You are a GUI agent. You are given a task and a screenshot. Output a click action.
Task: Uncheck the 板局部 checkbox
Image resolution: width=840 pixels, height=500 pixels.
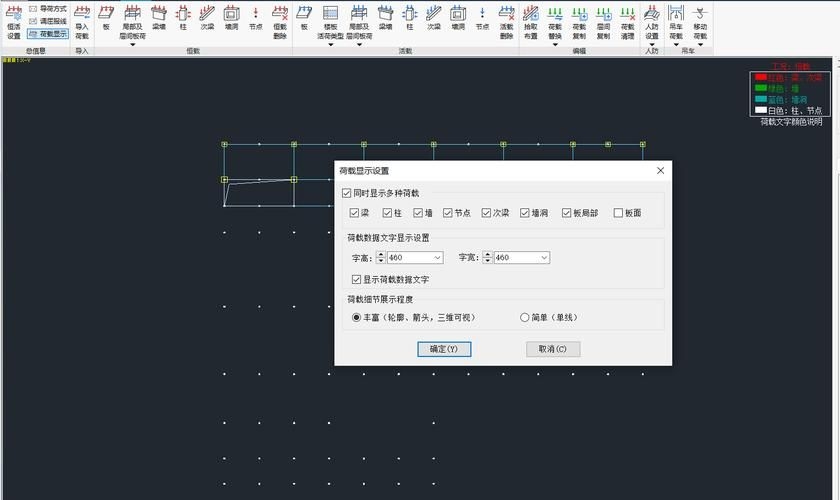click(567, 213)
